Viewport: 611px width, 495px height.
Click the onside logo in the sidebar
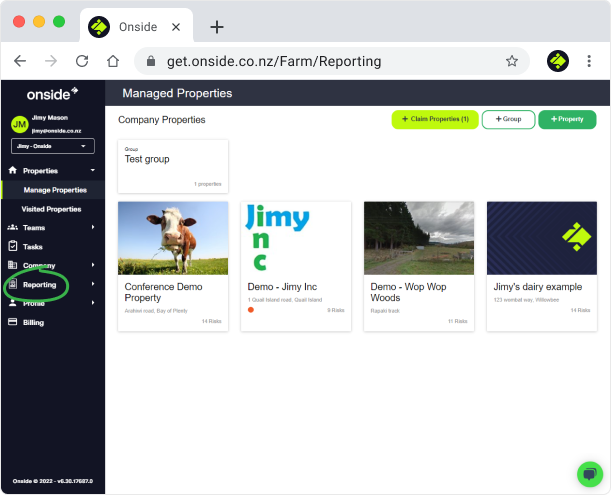(52, 94)
